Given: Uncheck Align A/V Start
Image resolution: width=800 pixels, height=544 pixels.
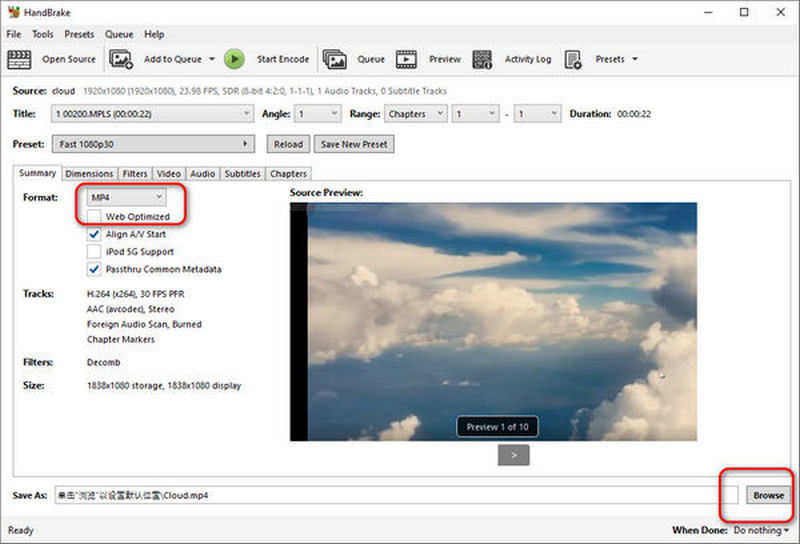Looking at the screenshot, I should [93, 234].
